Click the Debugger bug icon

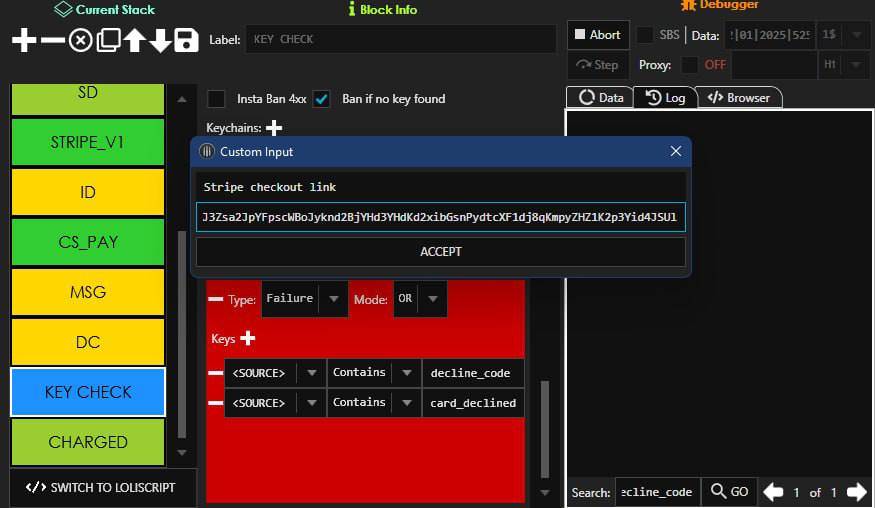tap(689, 5)
